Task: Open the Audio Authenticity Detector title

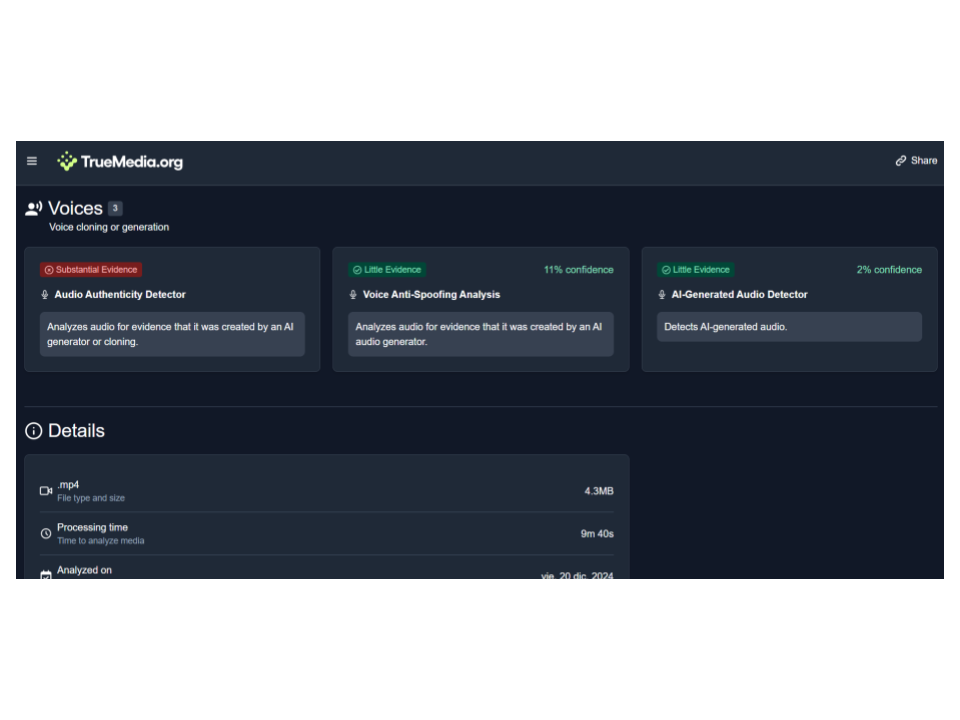Action: (120, 295)
